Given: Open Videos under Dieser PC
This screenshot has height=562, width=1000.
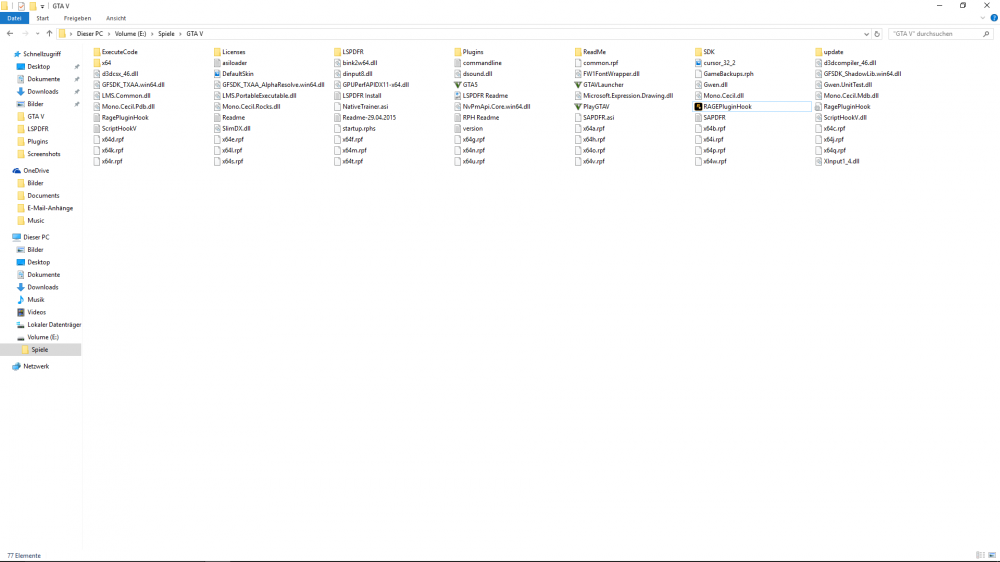Looking at the screenshot, I should (x=36, y=313).
